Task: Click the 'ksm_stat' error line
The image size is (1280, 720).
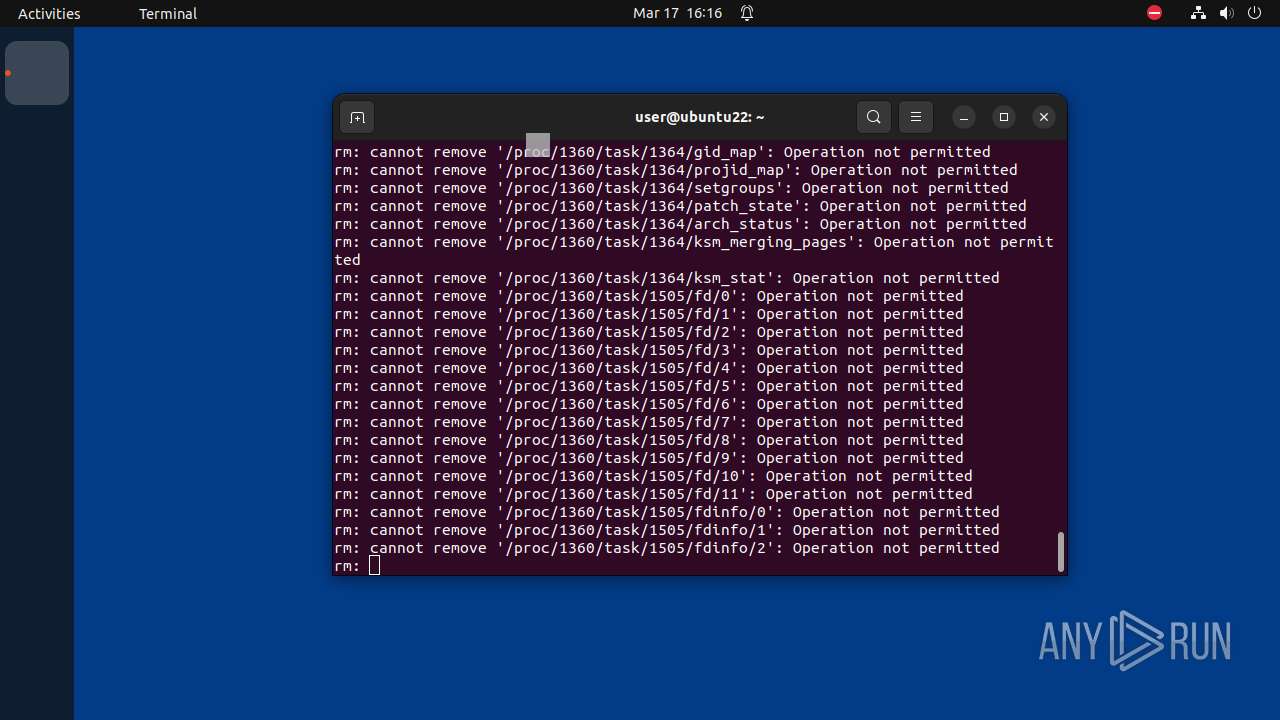Action: pyautogui.click(x=667, y=278)
